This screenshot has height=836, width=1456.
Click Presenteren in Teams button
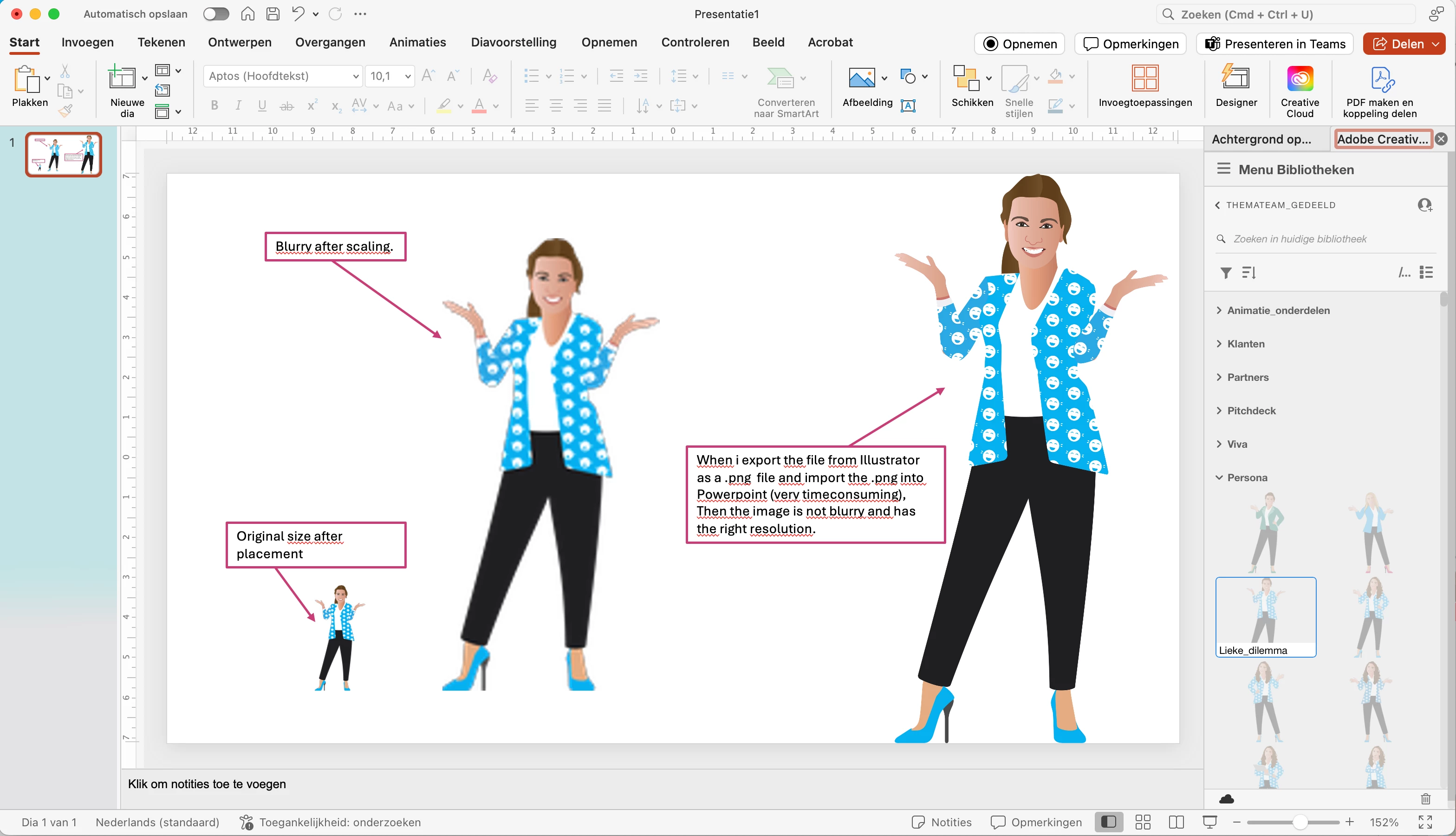[1274, 44]
